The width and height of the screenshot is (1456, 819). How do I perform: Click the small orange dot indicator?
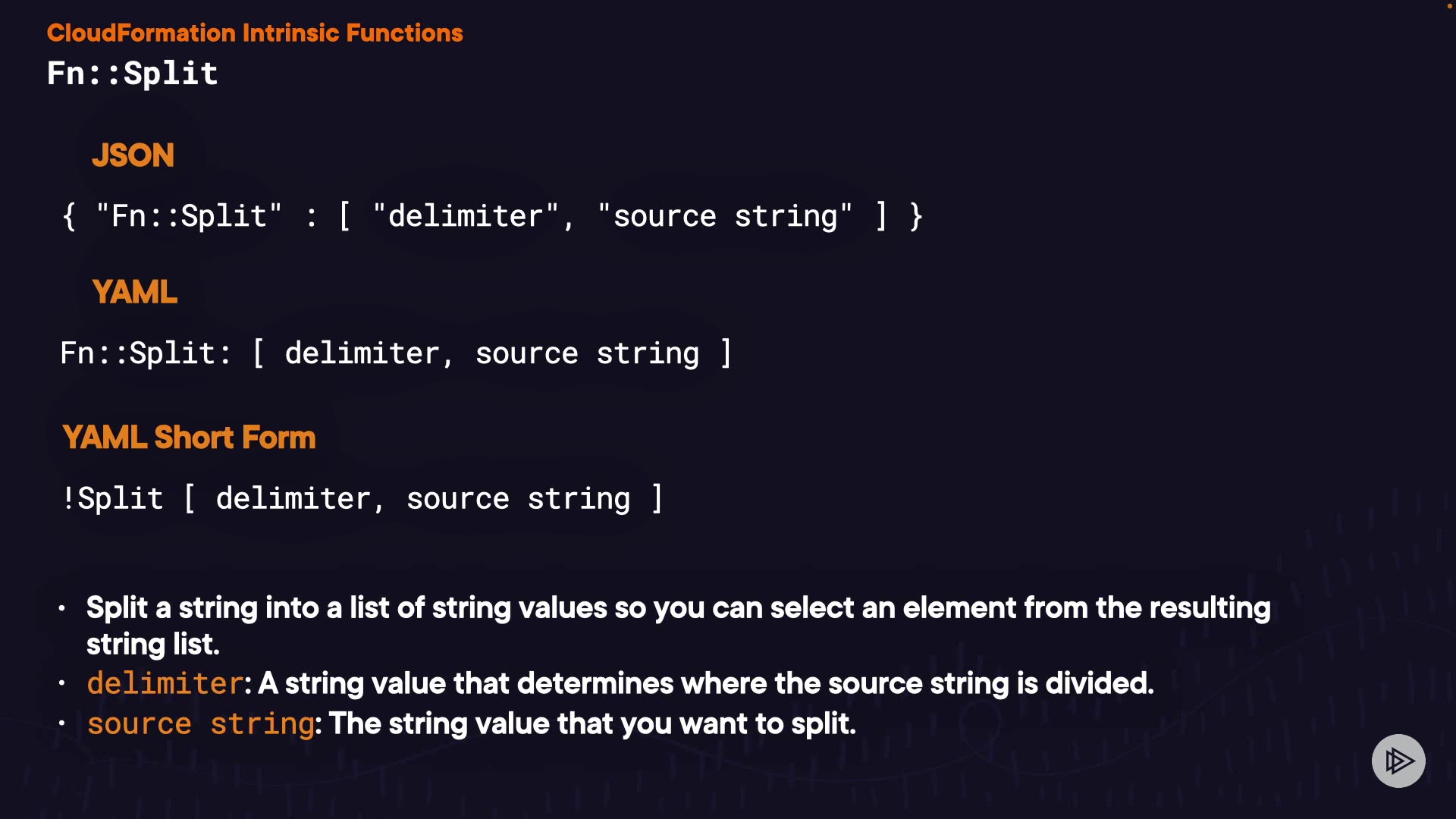click(1449, 6)
